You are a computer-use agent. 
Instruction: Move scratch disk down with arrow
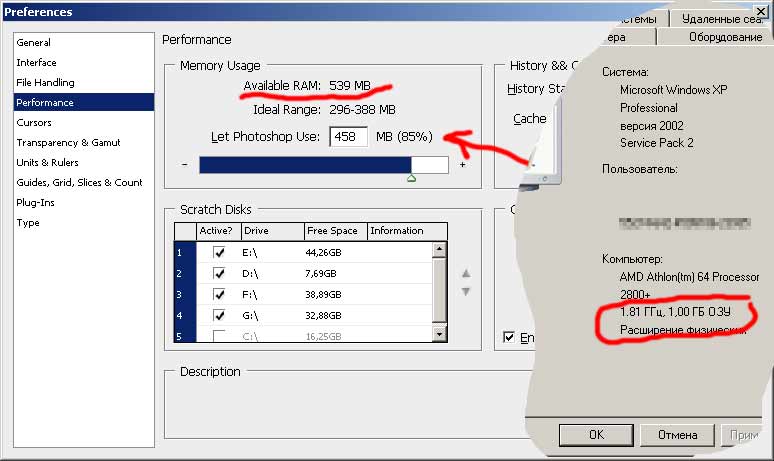pyautogui.click(x=466, y=292)
